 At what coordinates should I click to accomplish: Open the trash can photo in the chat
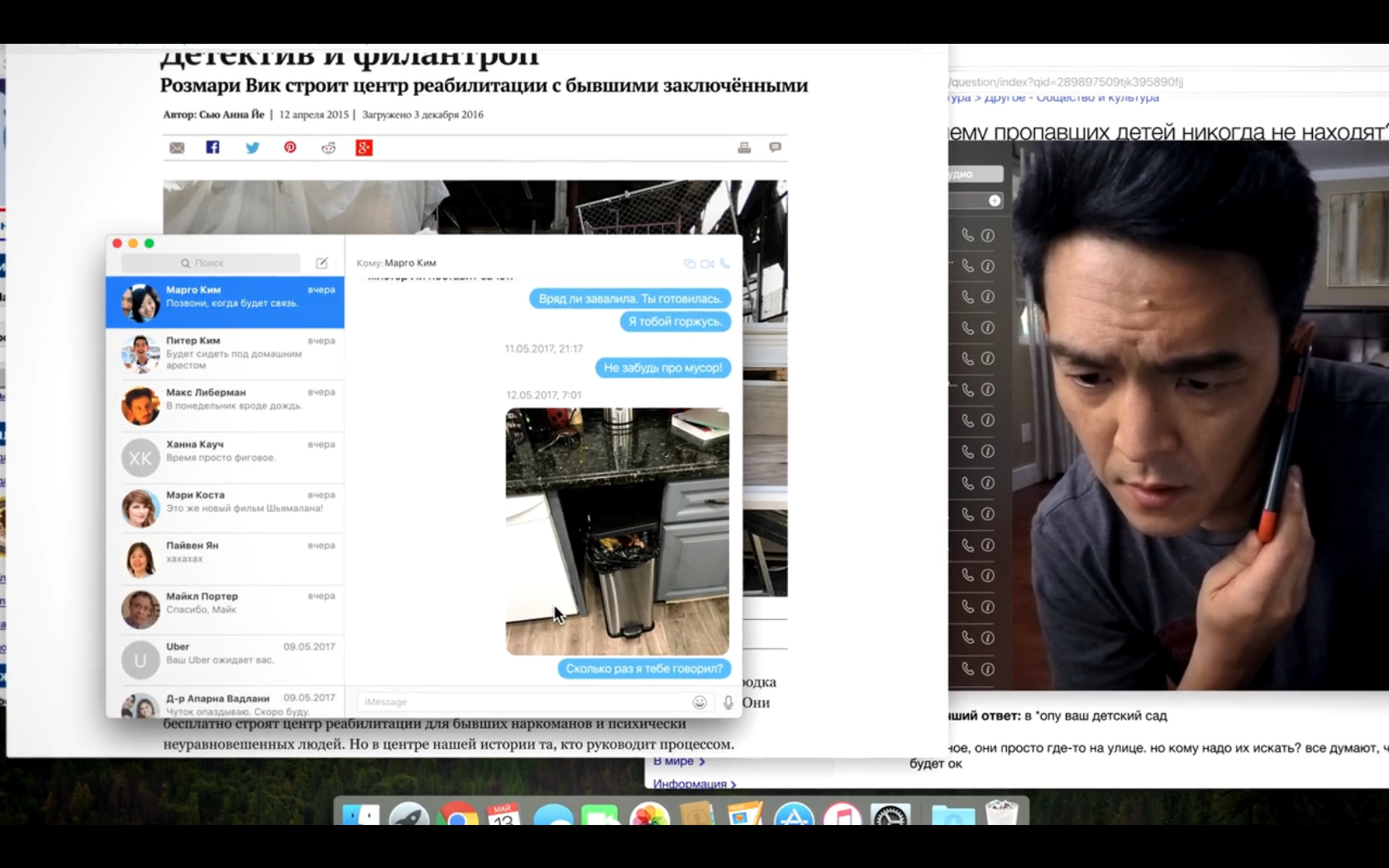coord(618,532)
